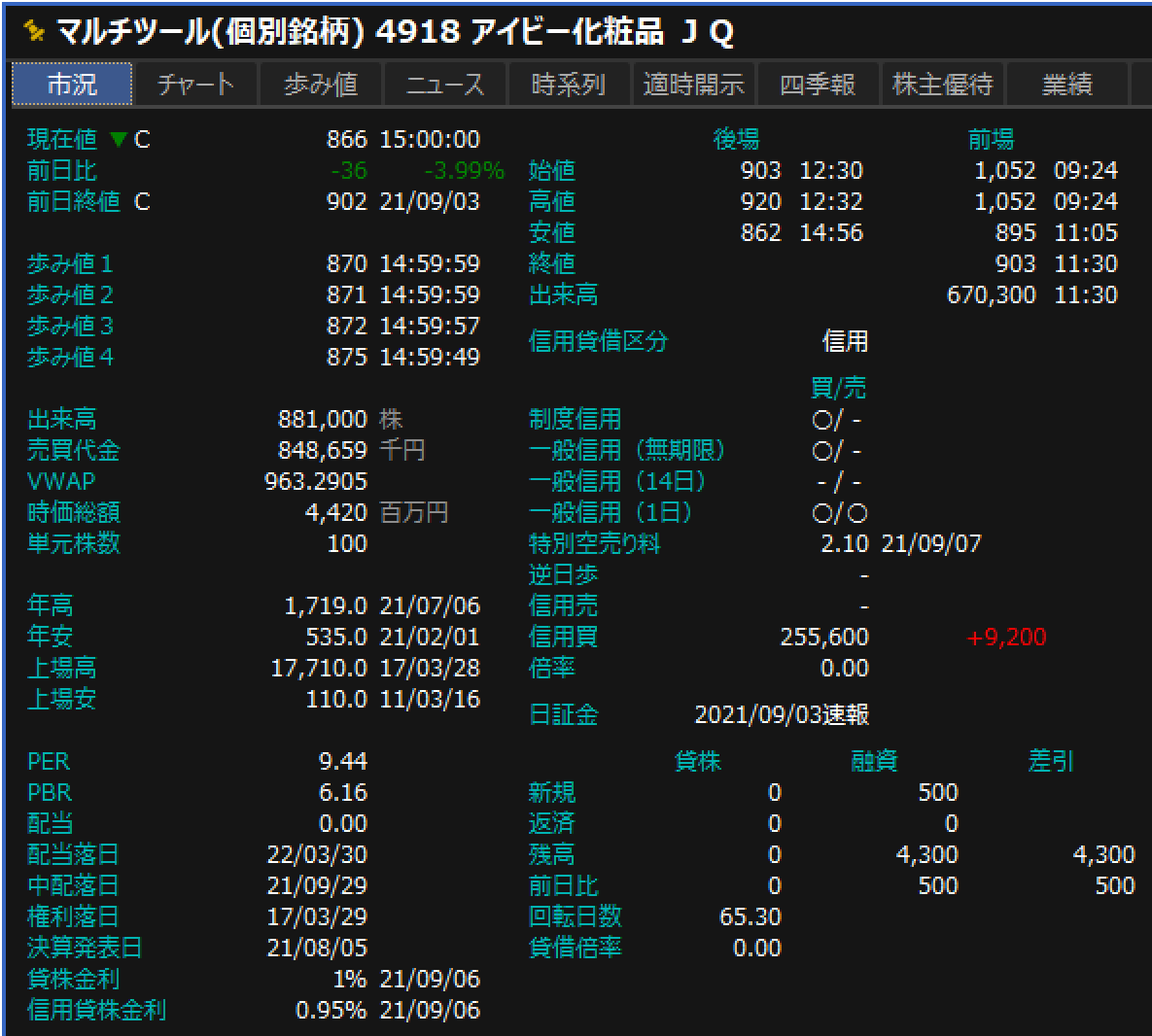Click the 信用貸借区分 label

(x=598, y=341)
